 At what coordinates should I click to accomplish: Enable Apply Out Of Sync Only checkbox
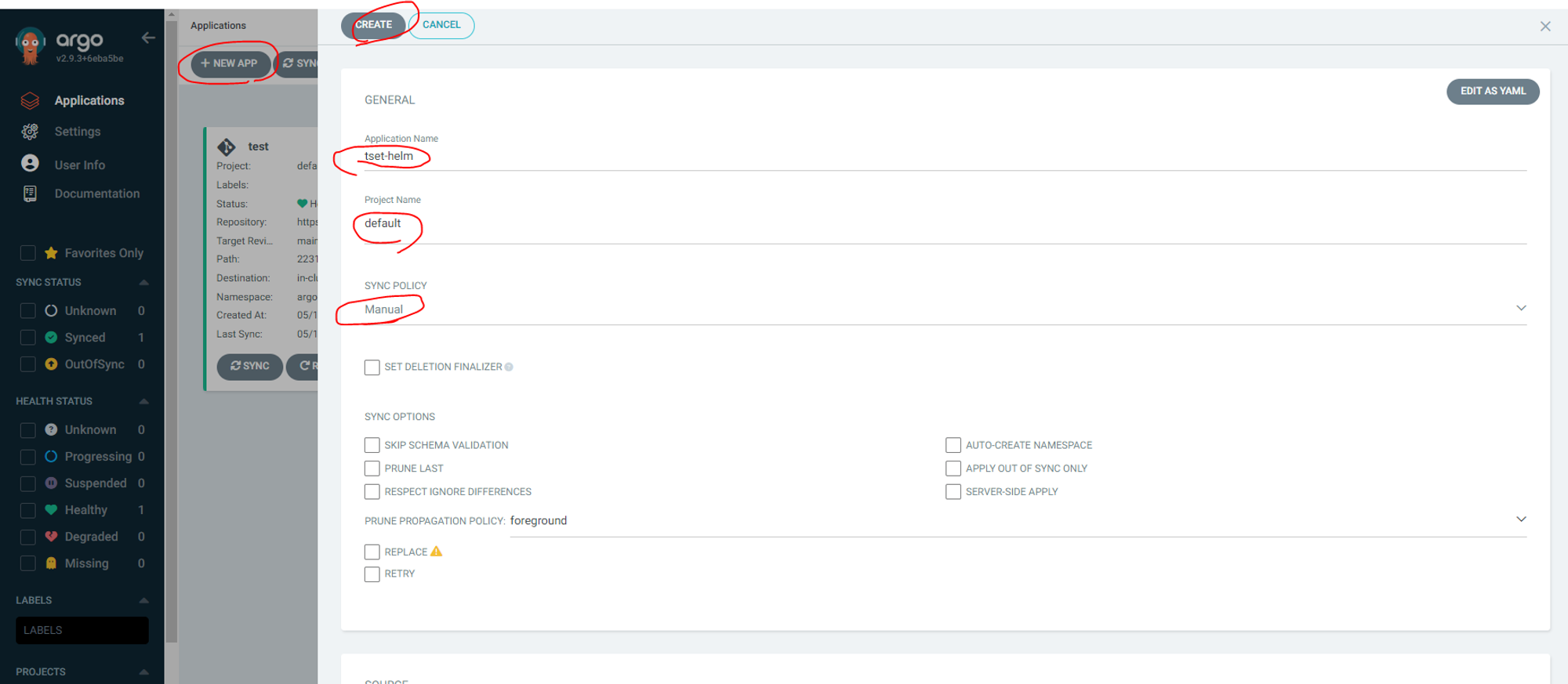(953, 469)
